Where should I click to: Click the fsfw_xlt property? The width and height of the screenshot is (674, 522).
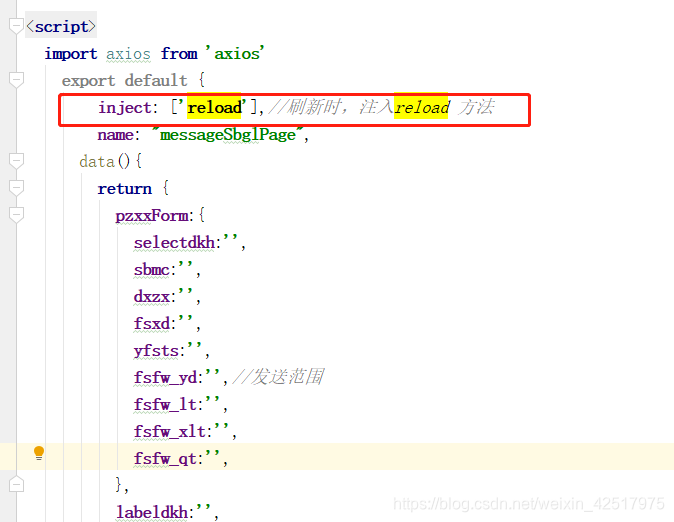(170, 431)
